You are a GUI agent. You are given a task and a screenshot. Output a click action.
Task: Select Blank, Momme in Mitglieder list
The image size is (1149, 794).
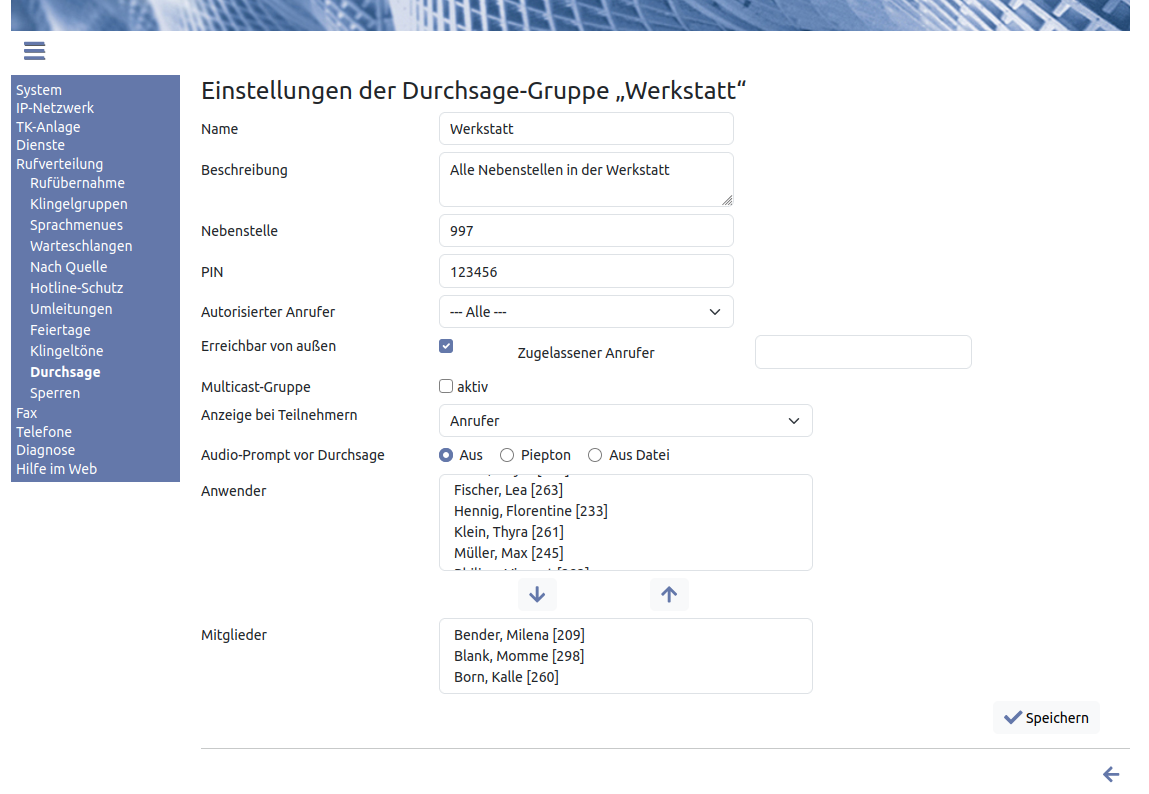[x=518, y=656]
